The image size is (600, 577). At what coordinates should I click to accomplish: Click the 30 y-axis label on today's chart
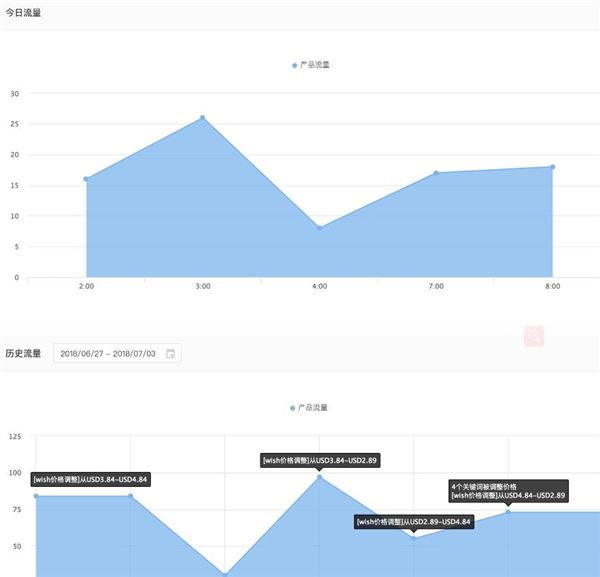15,94
